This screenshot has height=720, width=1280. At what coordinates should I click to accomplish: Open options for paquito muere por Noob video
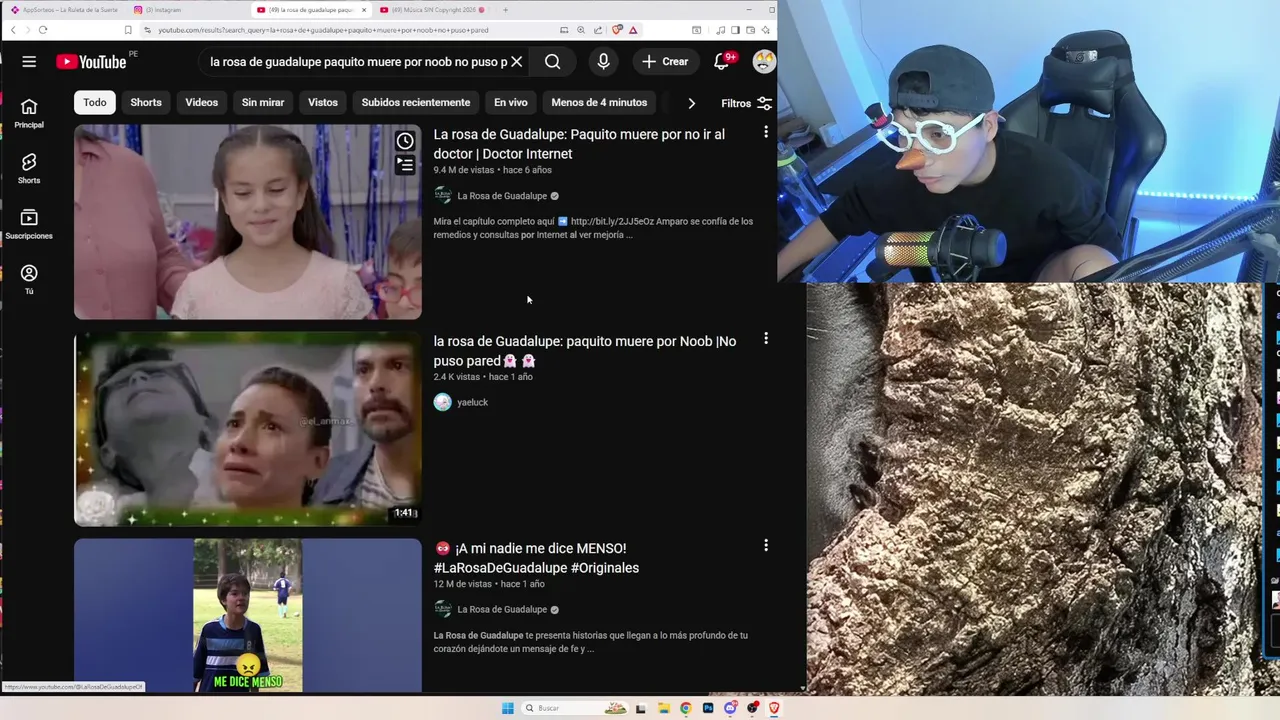point(766,339)
